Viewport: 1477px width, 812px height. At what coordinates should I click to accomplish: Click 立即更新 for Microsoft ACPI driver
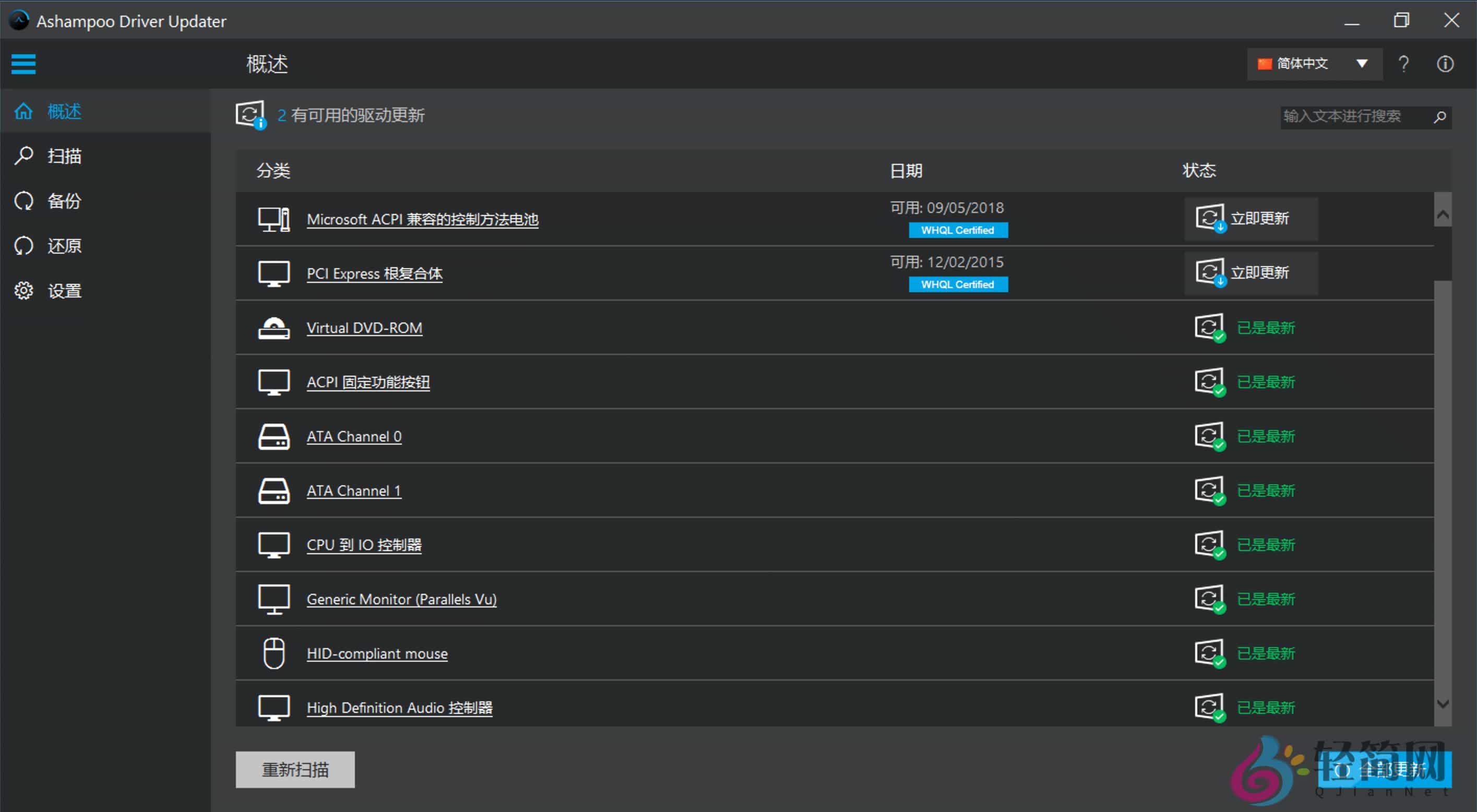coord(1251,218)
